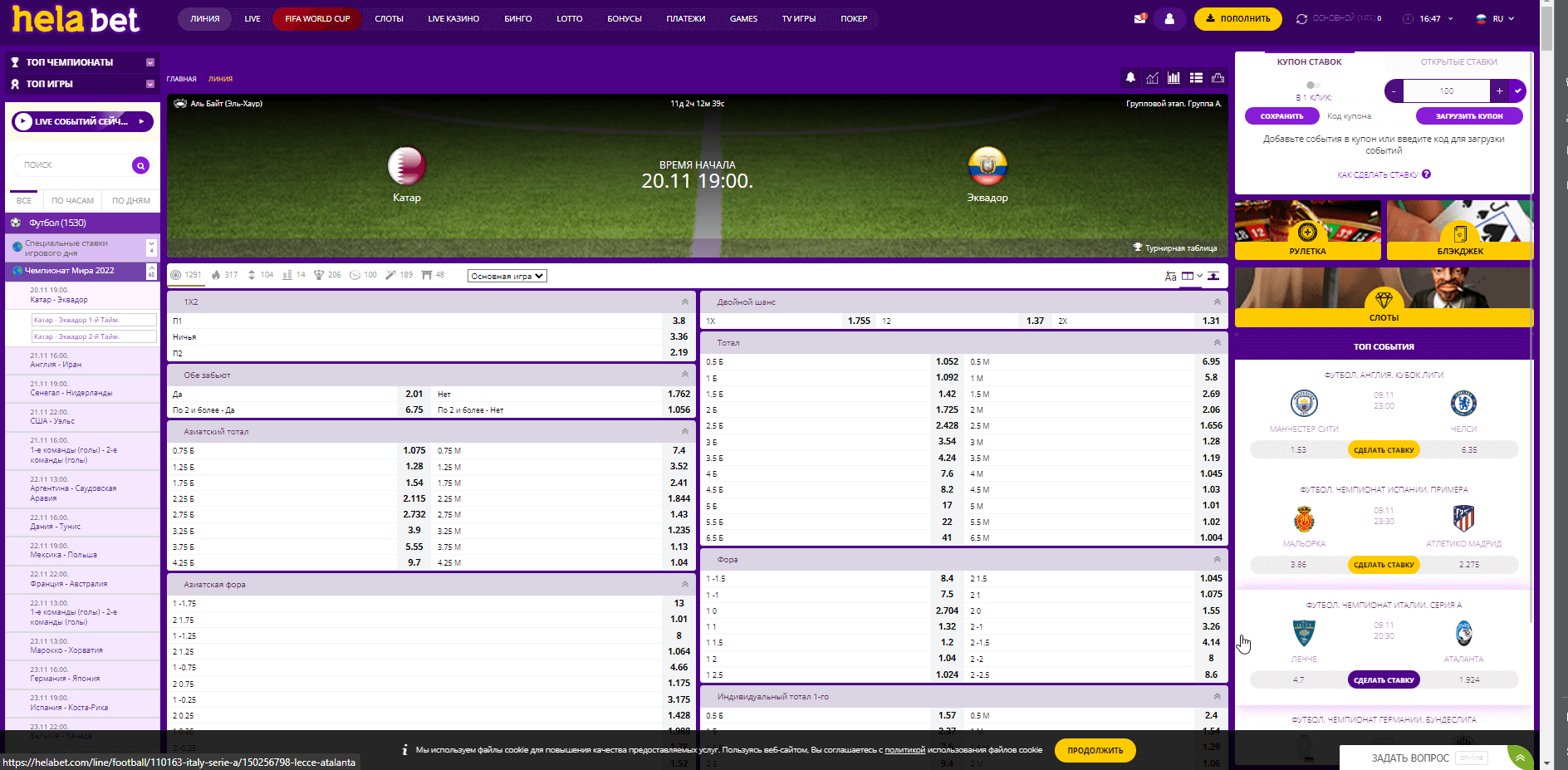Open the Основная игра dropdown
The image size is (1568, 770).
point(507,276)
